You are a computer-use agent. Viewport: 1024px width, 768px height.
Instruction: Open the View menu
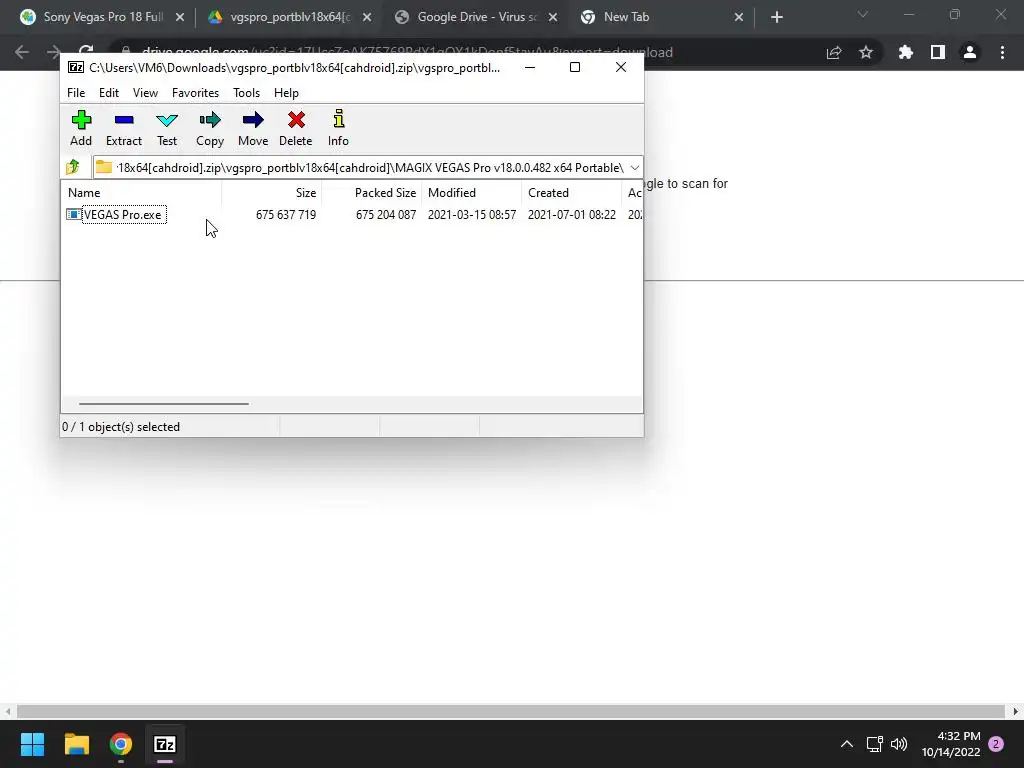point(145,93)
